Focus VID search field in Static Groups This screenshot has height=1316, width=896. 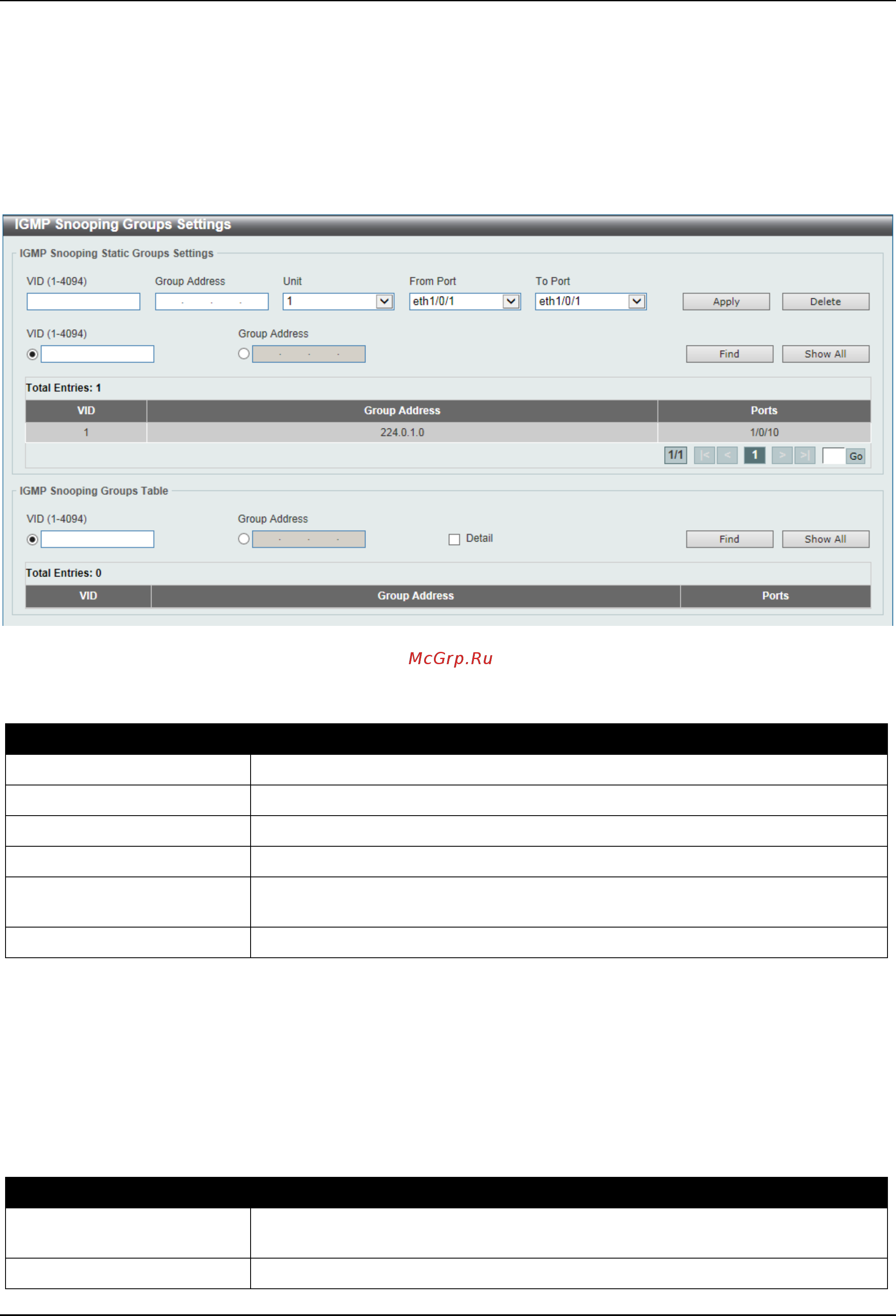[97, 354]
